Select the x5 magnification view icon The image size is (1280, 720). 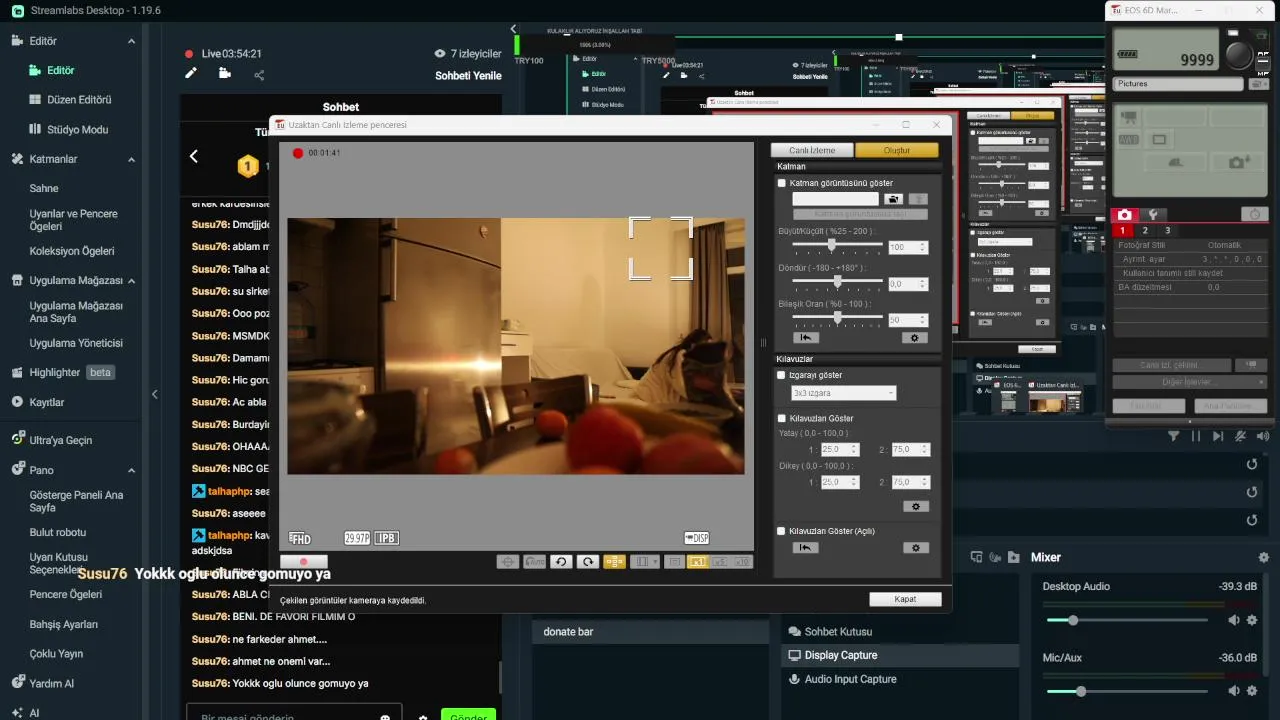click(x=720, y=562)
